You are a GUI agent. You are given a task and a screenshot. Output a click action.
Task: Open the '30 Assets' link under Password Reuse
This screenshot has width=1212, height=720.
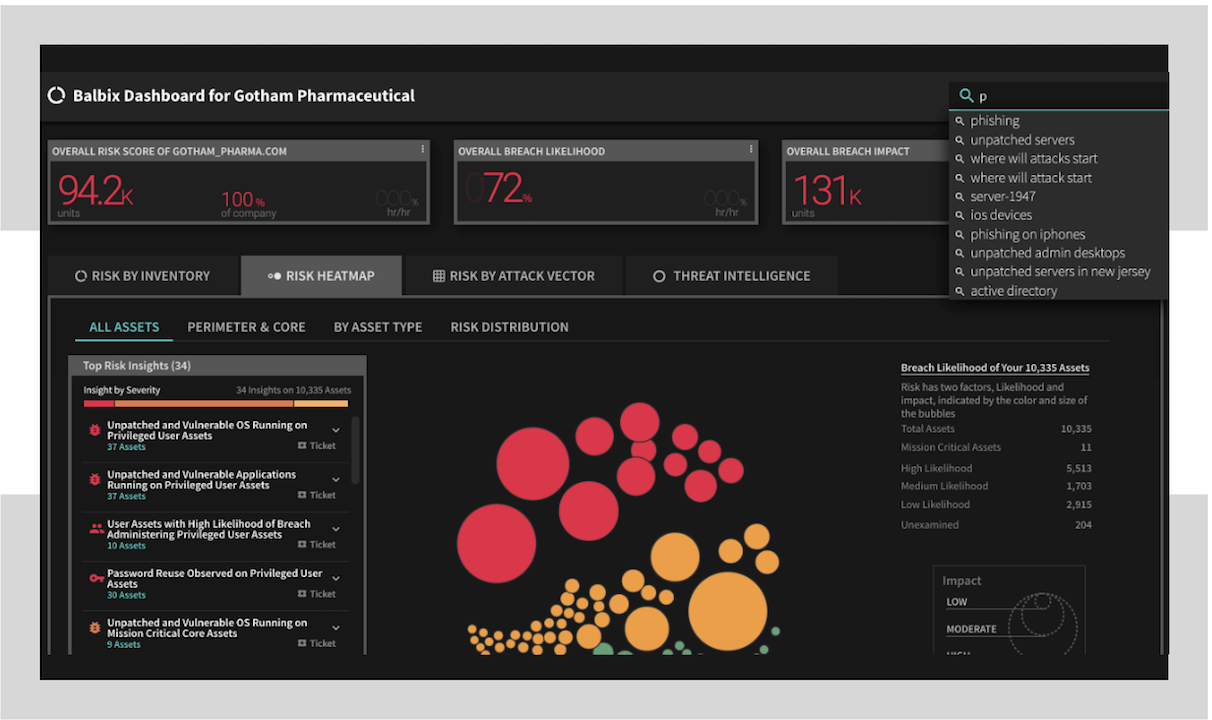pyautogui.click(x=126, y=595)
